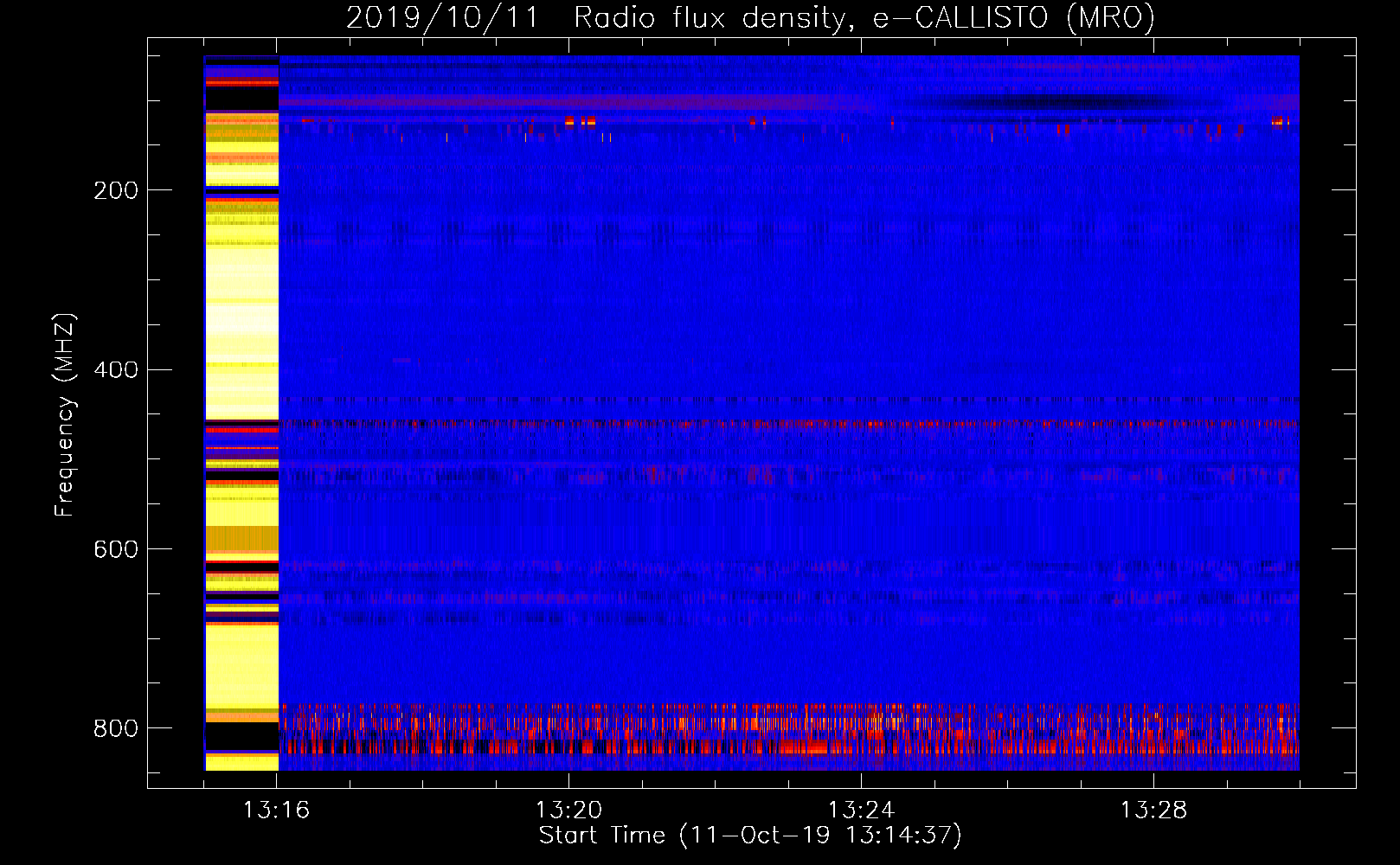The image size is (1400, 865).
Task: Click the 'Frequency (MHZ)' y-axis label
Action: pyautogui.click(x=64, y=415)
